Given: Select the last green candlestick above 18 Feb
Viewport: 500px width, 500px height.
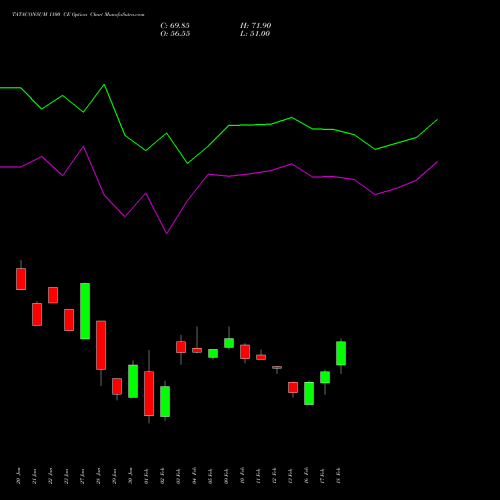Looking at the screenshot, I should 341,353.
